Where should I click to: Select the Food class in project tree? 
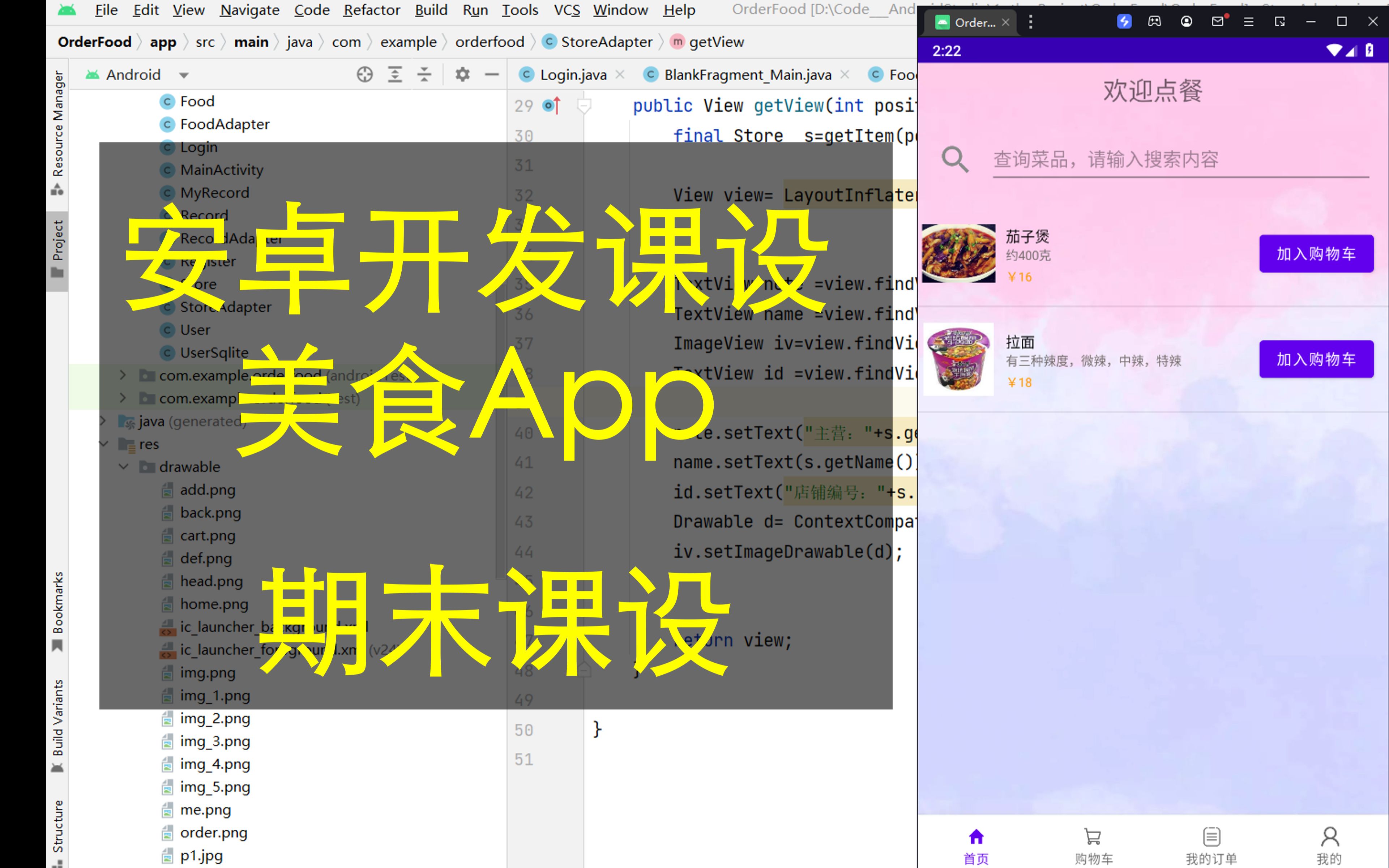(197, 102)
